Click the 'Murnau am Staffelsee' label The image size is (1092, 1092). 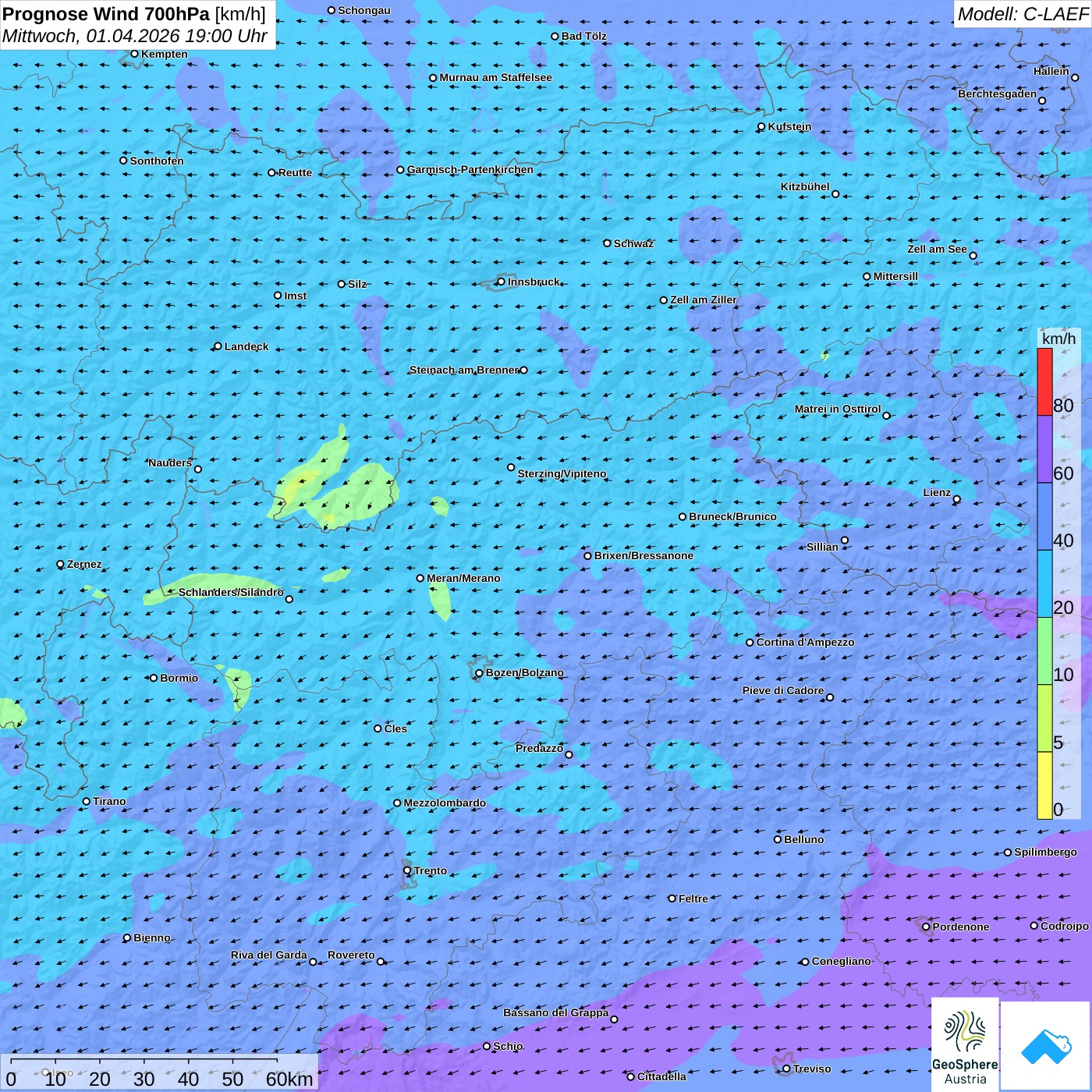(495, 77)
